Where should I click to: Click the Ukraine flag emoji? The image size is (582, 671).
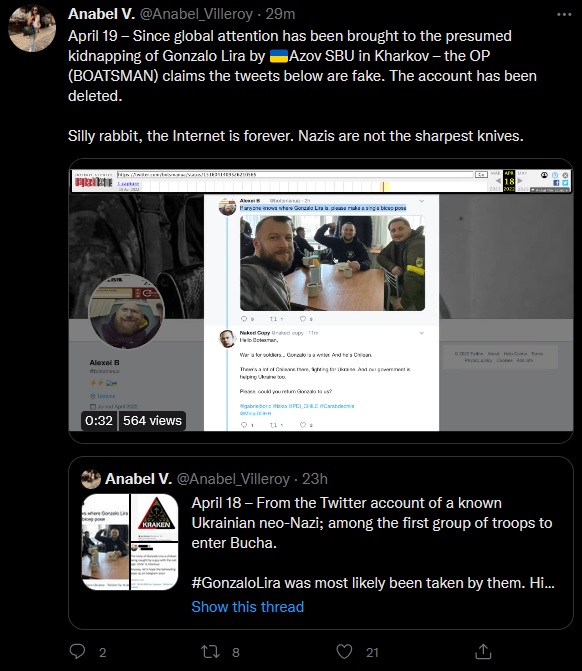[279, 56]
